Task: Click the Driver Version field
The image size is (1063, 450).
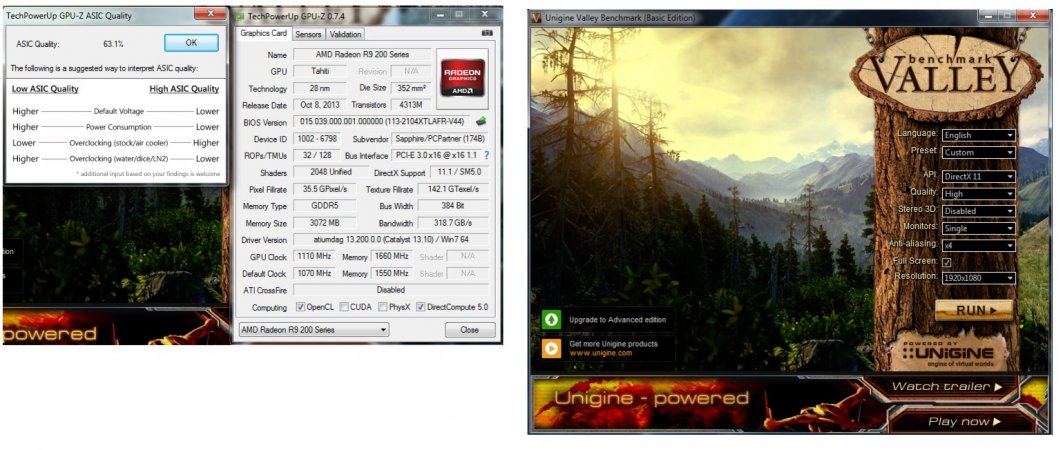Action: pos(391,240)
